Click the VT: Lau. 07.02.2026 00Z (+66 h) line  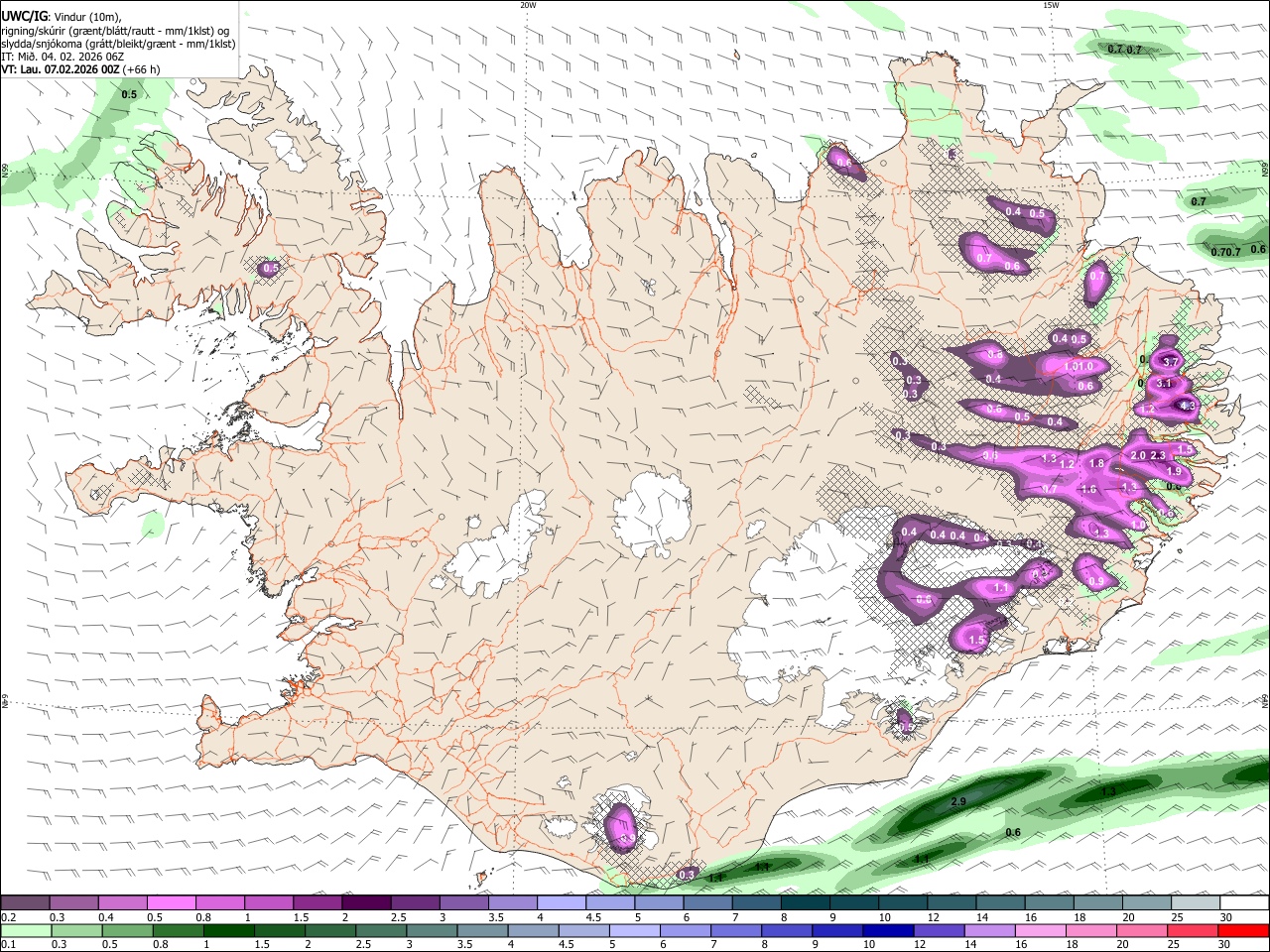[x=80, y=69]
